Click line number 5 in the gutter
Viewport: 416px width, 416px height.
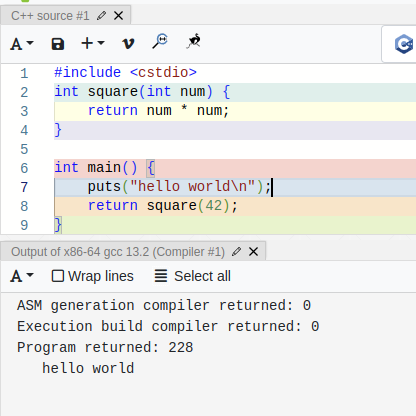24,149
